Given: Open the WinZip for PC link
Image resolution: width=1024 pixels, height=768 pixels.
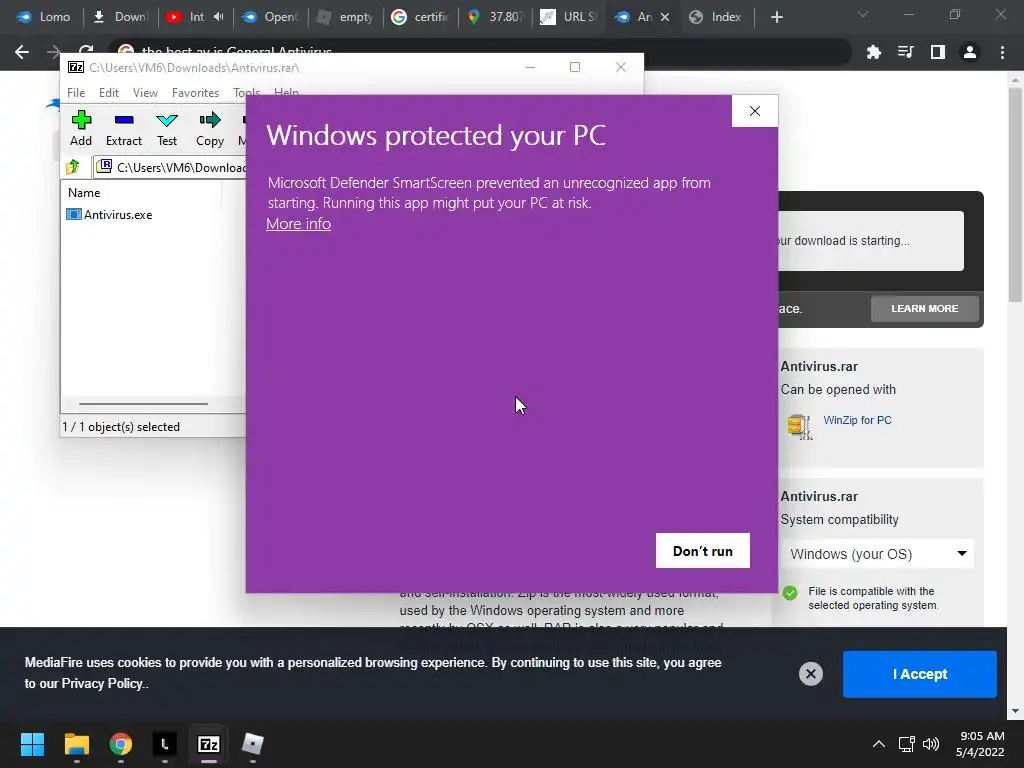Looking at the screenshot, I should [x=857, y=420].
